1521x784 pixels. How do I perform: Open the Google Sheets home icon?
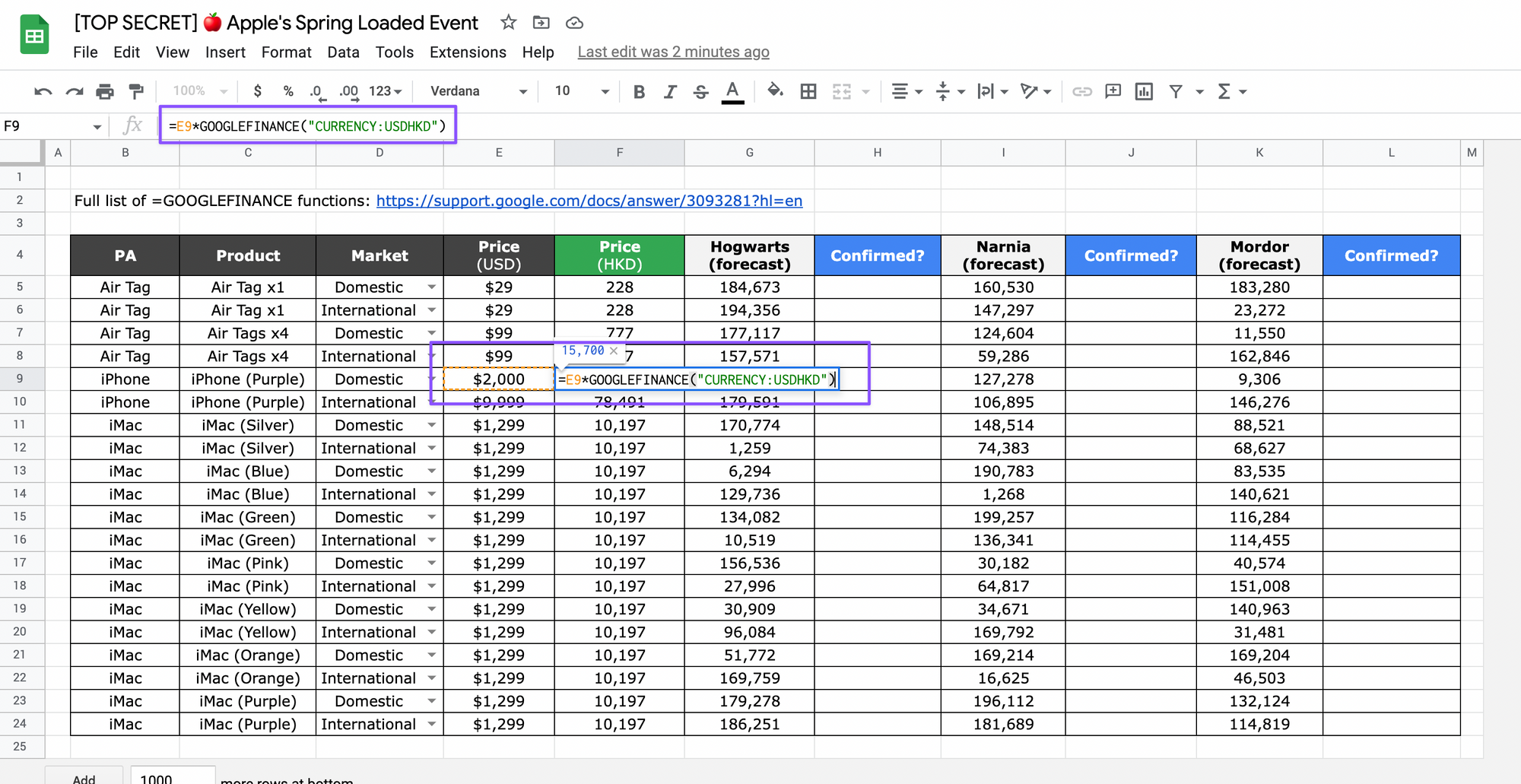(34, 35)
